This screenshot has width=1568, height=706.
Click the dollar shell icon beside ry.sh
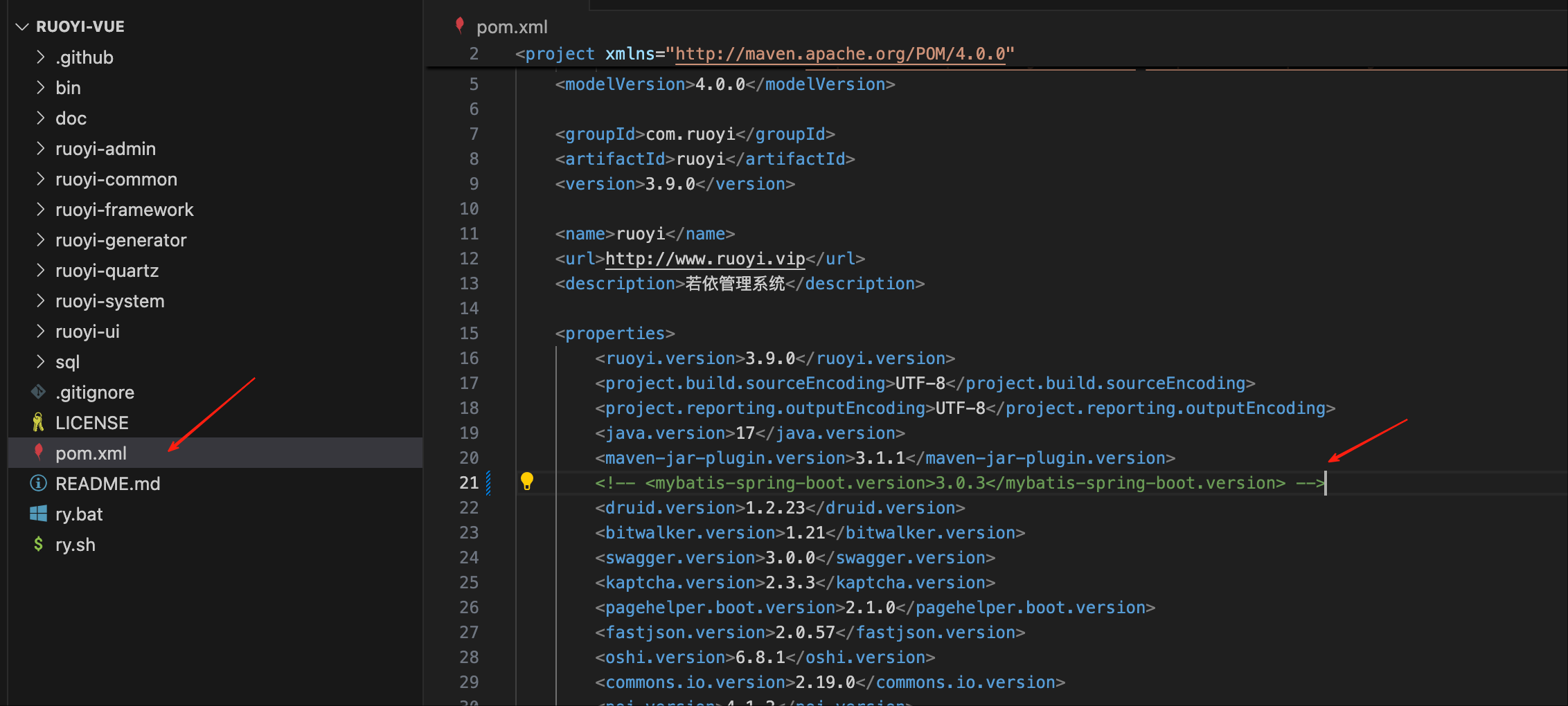click(x=38, y=545)
